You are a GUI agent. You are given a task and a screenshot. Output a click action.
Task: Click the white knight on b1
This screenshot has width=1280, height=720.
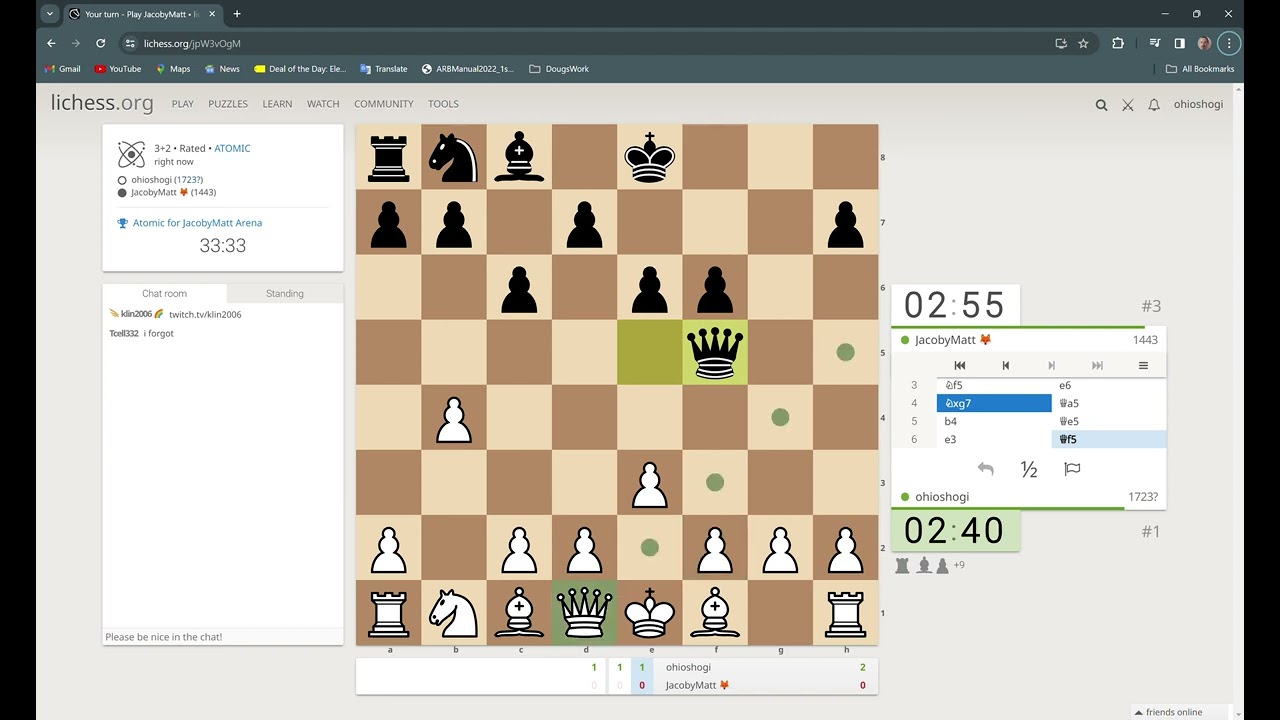tap(454, 613)
